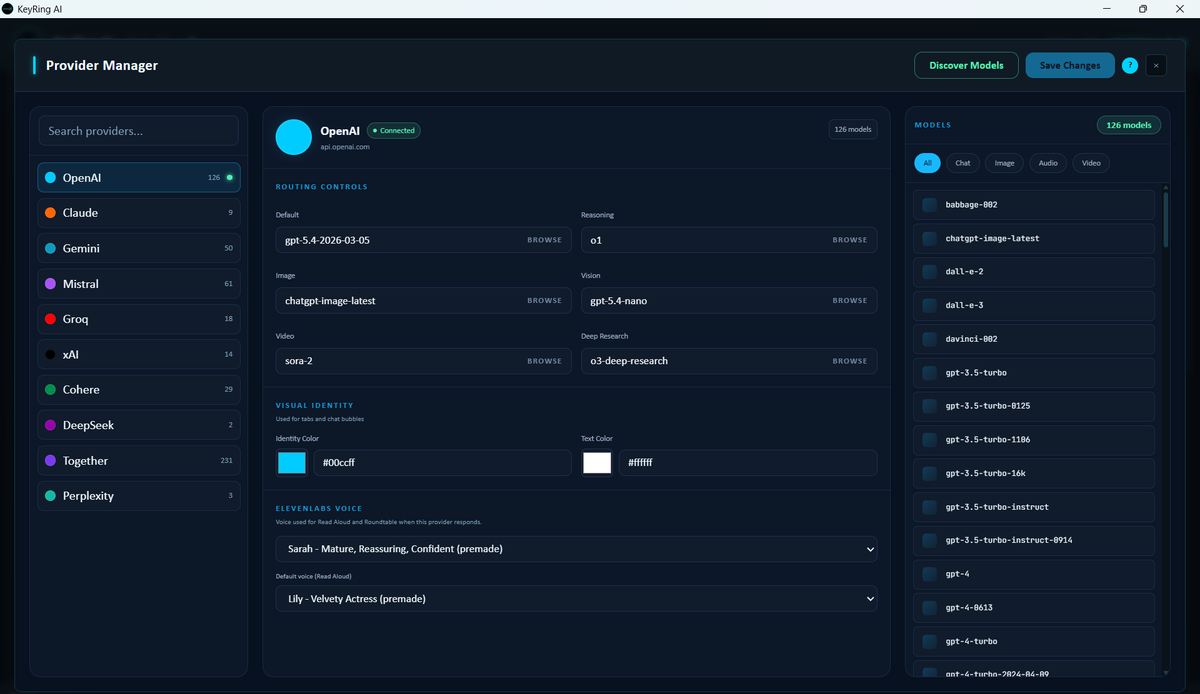Screen dimensions: 1200x694
Task: Select the Gemini provider
Action: (139, 248)
